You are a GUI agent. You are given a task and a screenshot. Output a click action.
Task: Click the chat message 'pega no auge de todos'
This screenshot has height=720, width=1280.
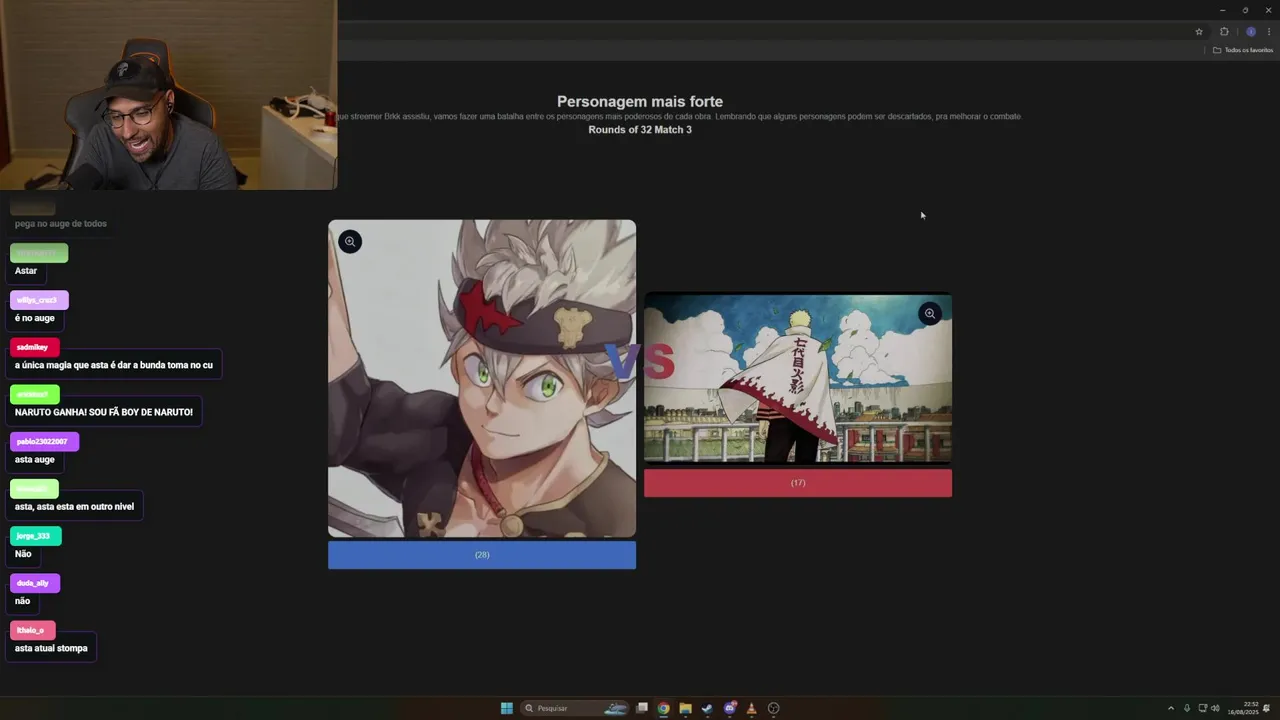click(x=61, y=224)
